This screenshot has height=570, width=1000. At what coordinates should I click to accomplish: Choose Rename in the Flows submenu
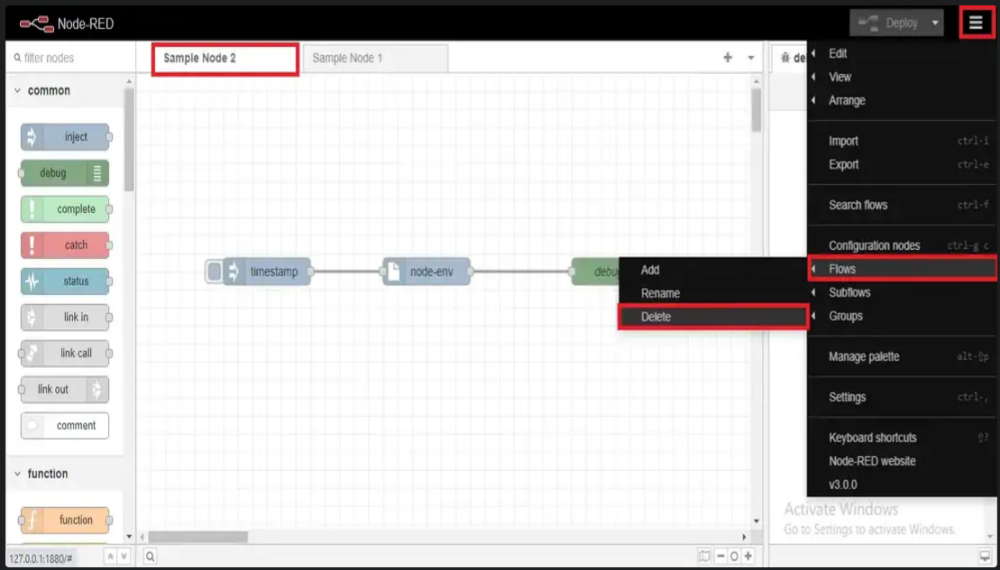714,293
